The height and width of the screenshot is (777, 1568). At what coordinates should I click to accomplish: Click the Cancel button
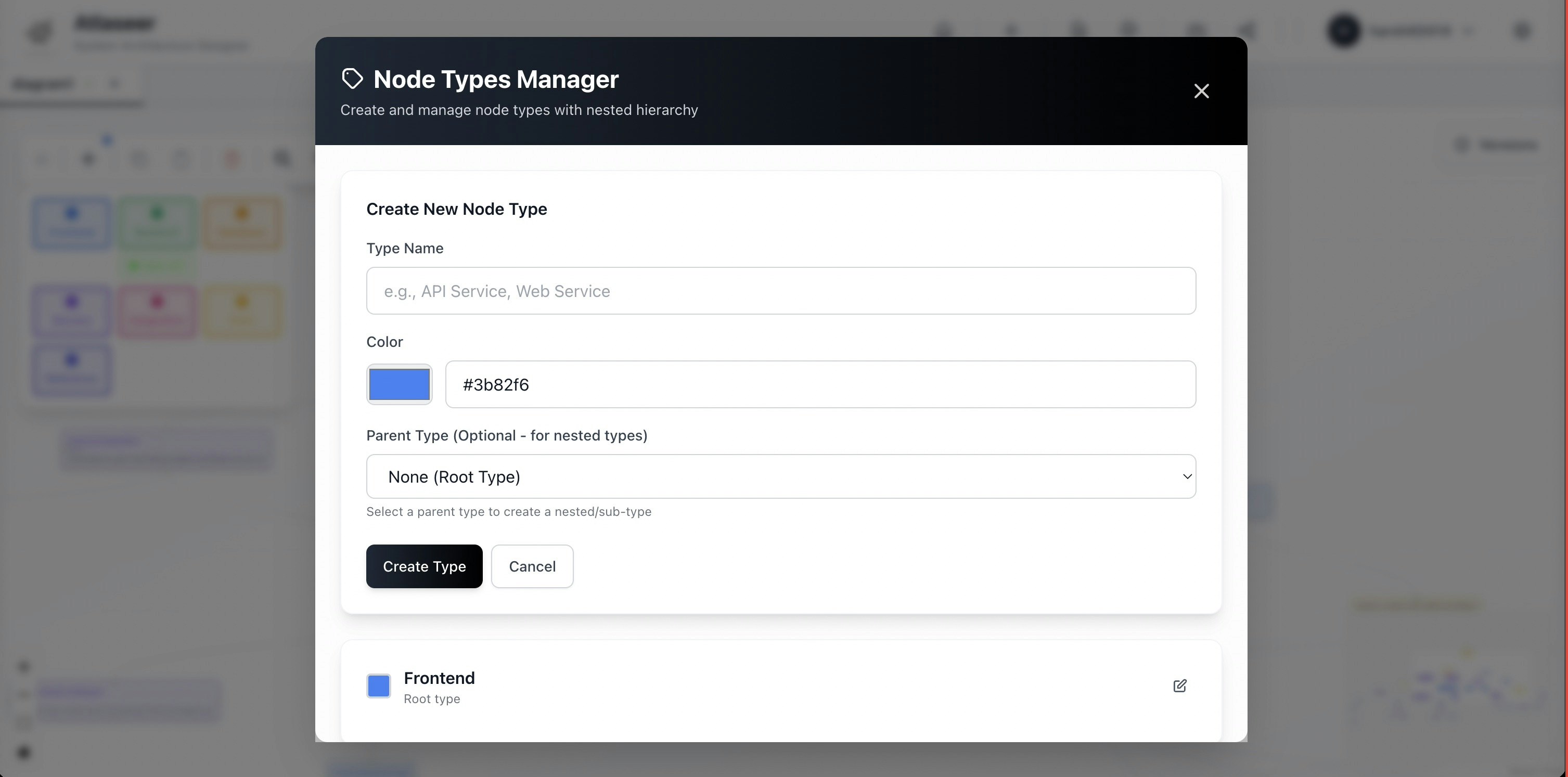click(532, 566)
